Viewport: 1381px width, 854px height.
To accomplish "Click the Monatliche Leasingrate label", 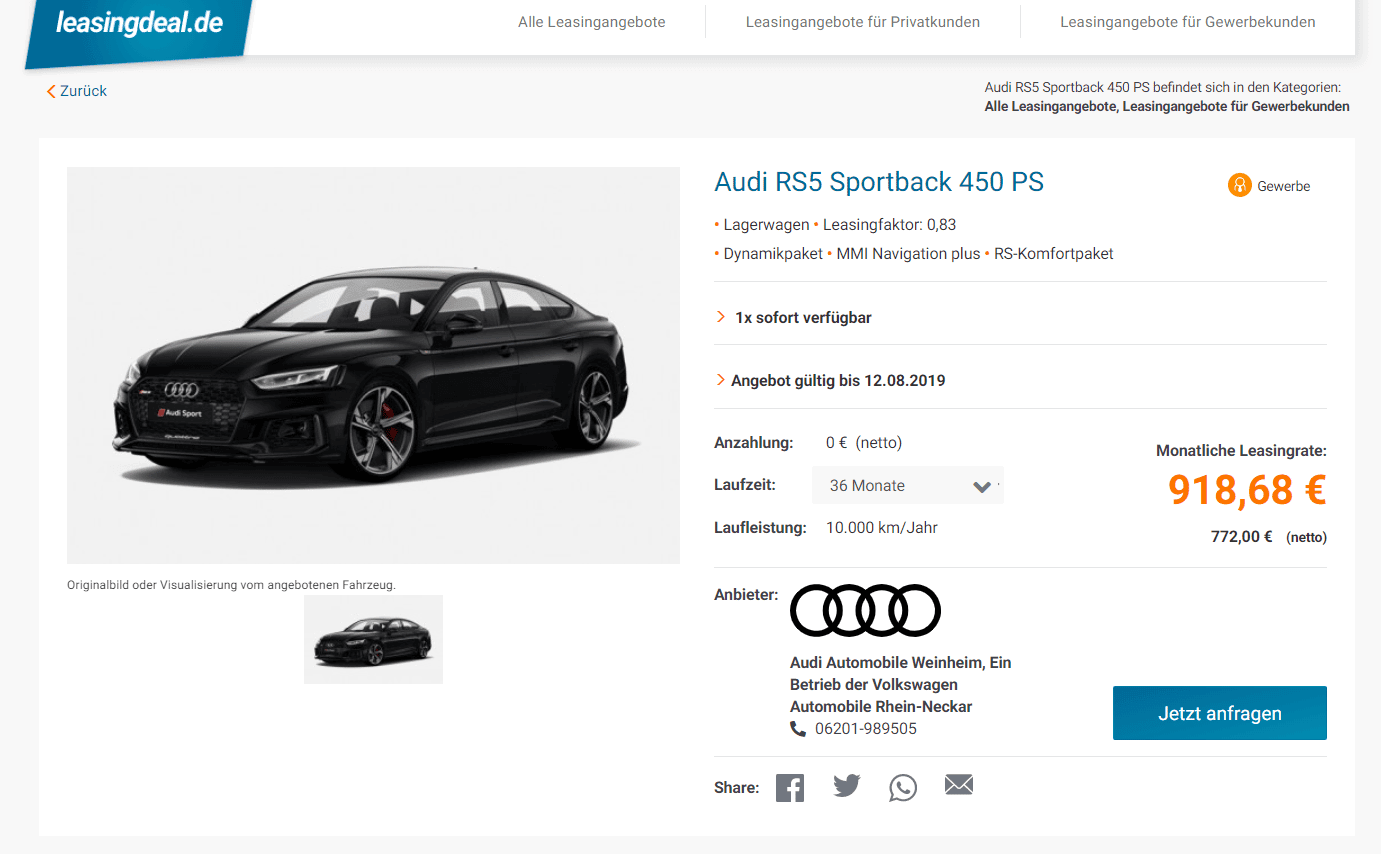I will 1241,451.
